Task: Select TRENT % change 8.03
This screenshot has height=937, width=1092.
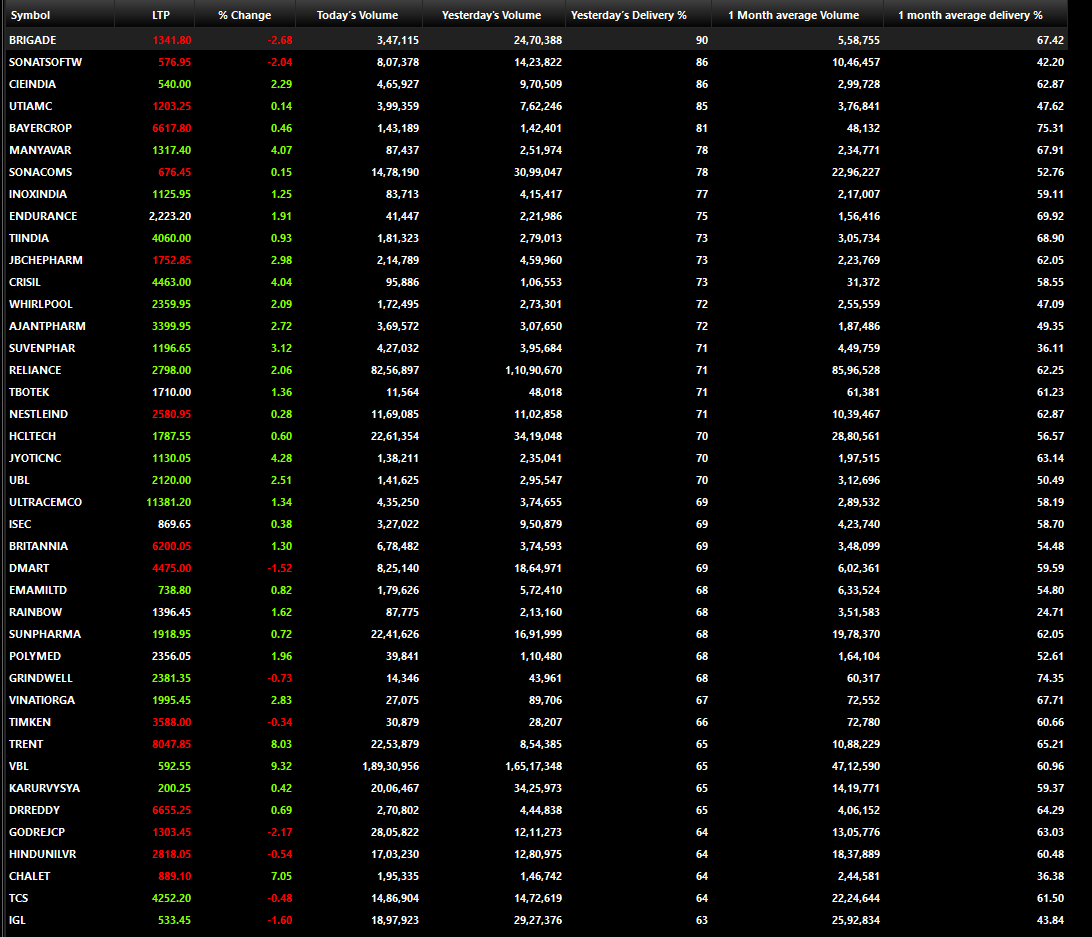Action: 281,744
